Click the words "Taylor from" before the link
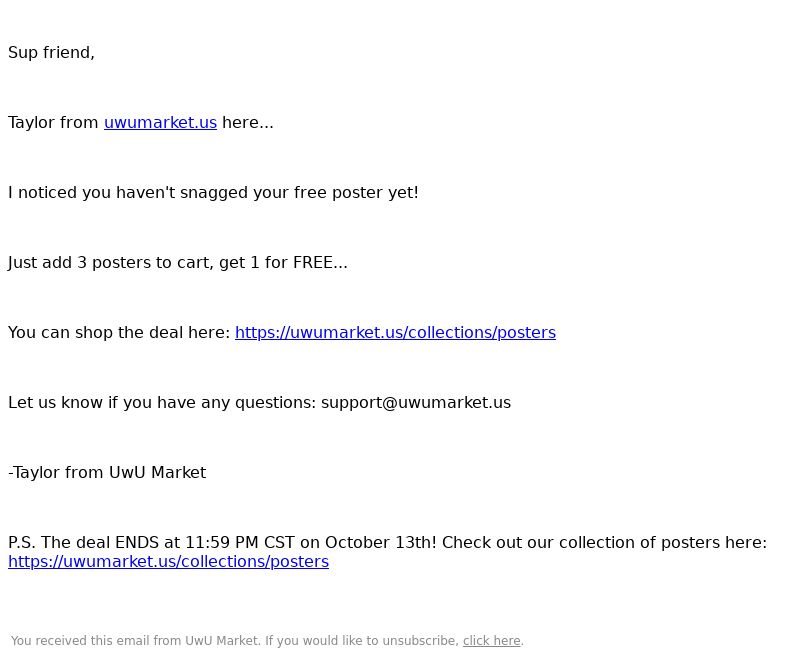The image size is (800, 652). click(x=53, y=123)
